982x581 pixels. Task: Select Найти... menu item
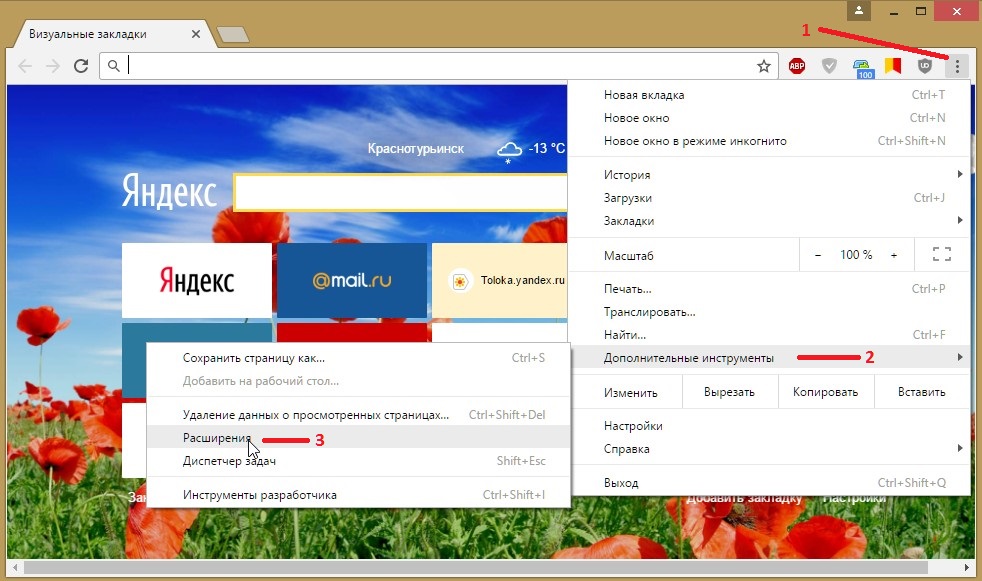point(769,334)
